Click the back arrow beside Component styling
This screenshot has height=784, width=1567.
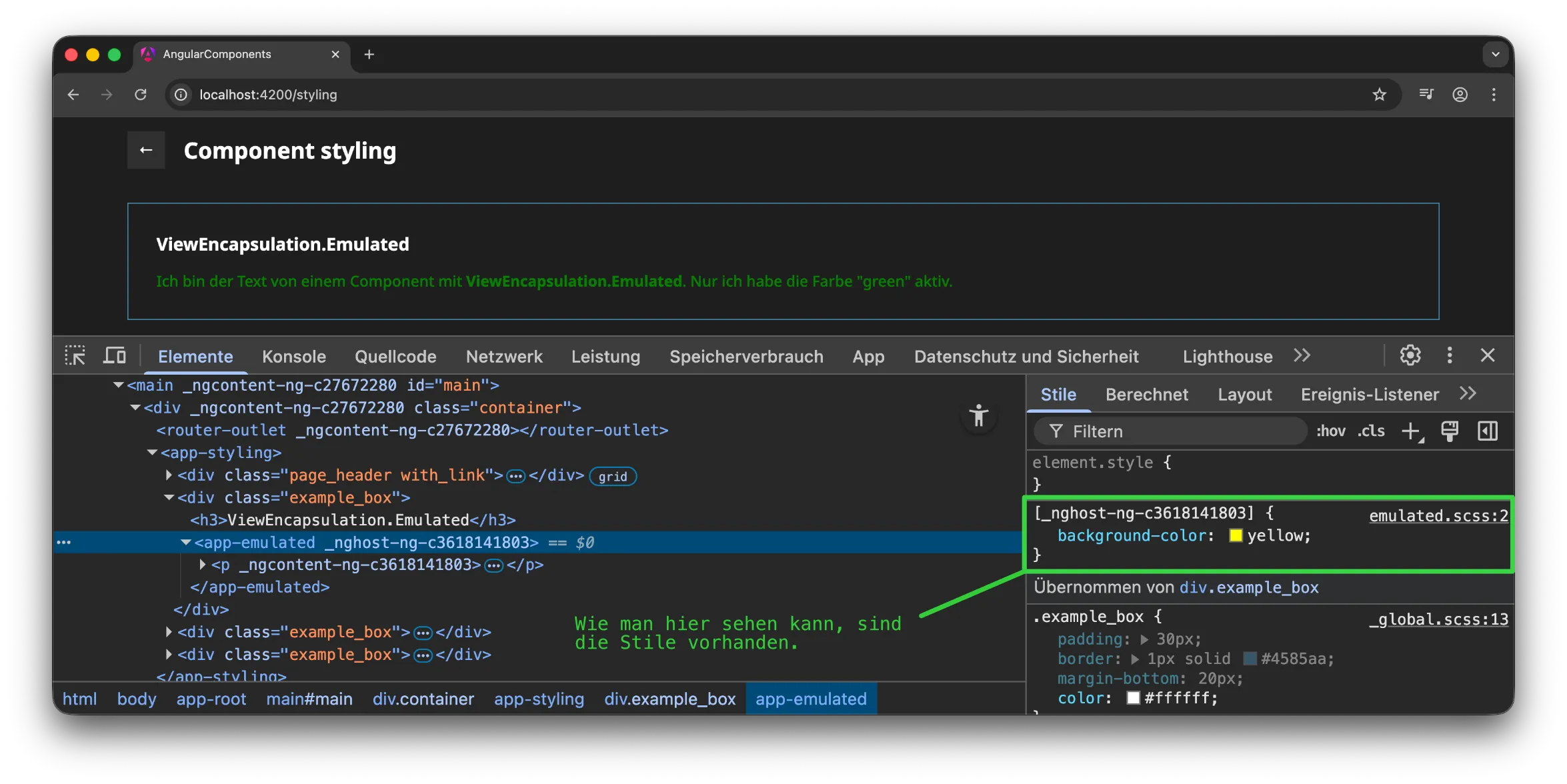(x=146, y=151)
